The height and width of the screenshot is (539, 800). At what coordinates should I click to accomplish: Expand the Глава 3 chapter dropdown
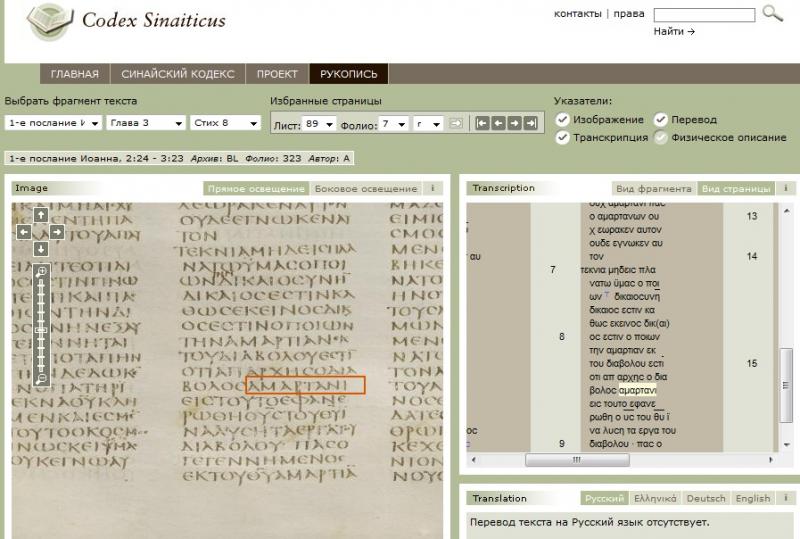(146, 123)
